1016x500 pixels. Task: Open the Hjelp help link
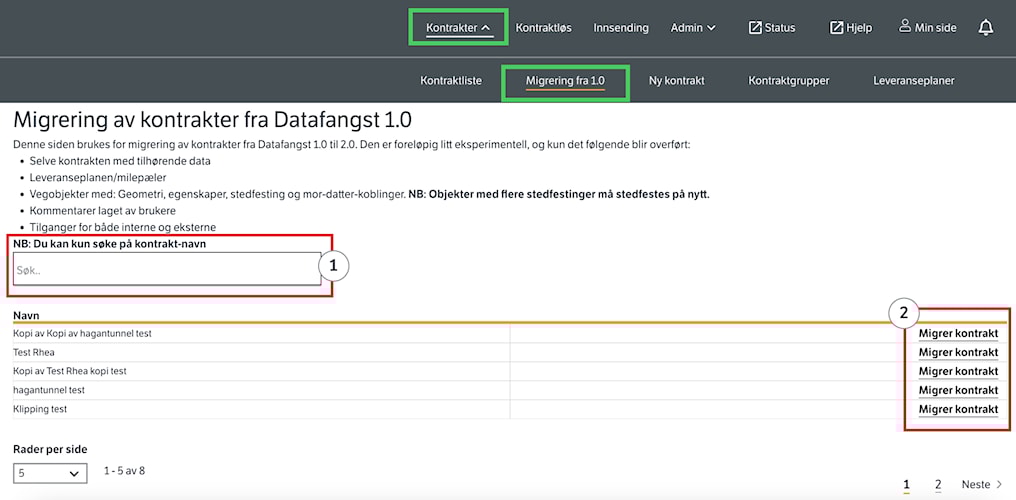[x=851, y=28]
